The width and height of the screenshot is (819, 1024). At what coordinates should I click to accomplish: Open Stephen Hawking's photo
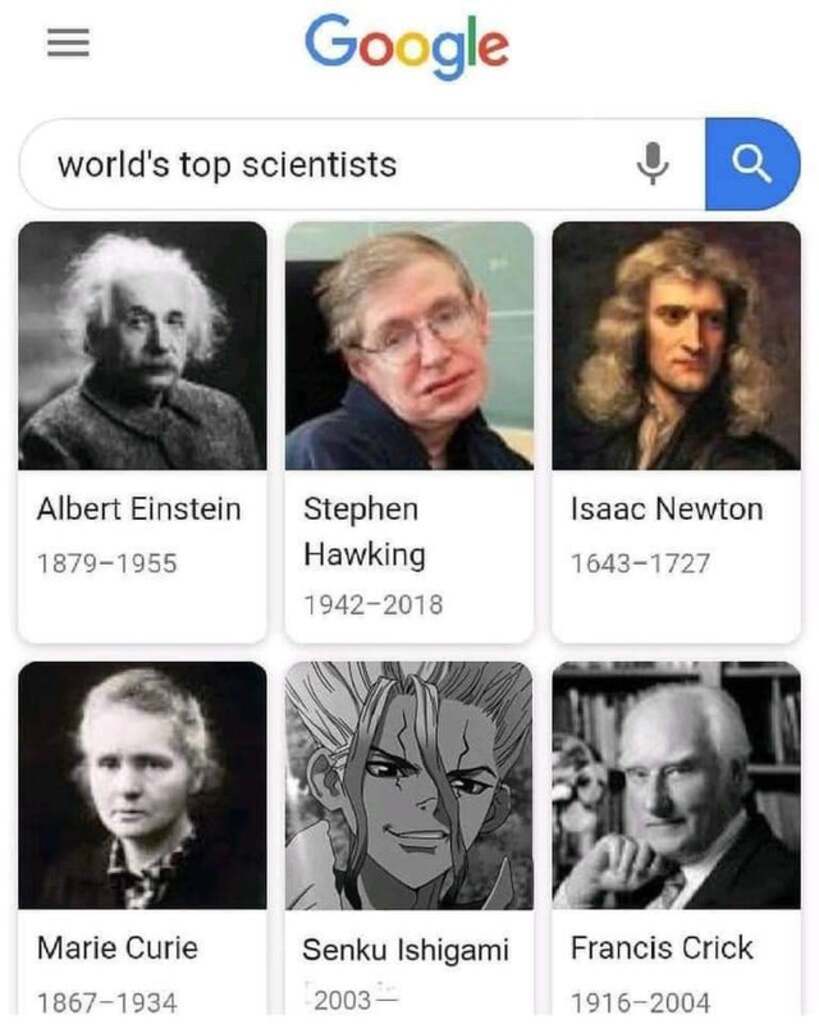tap(410, 345)
